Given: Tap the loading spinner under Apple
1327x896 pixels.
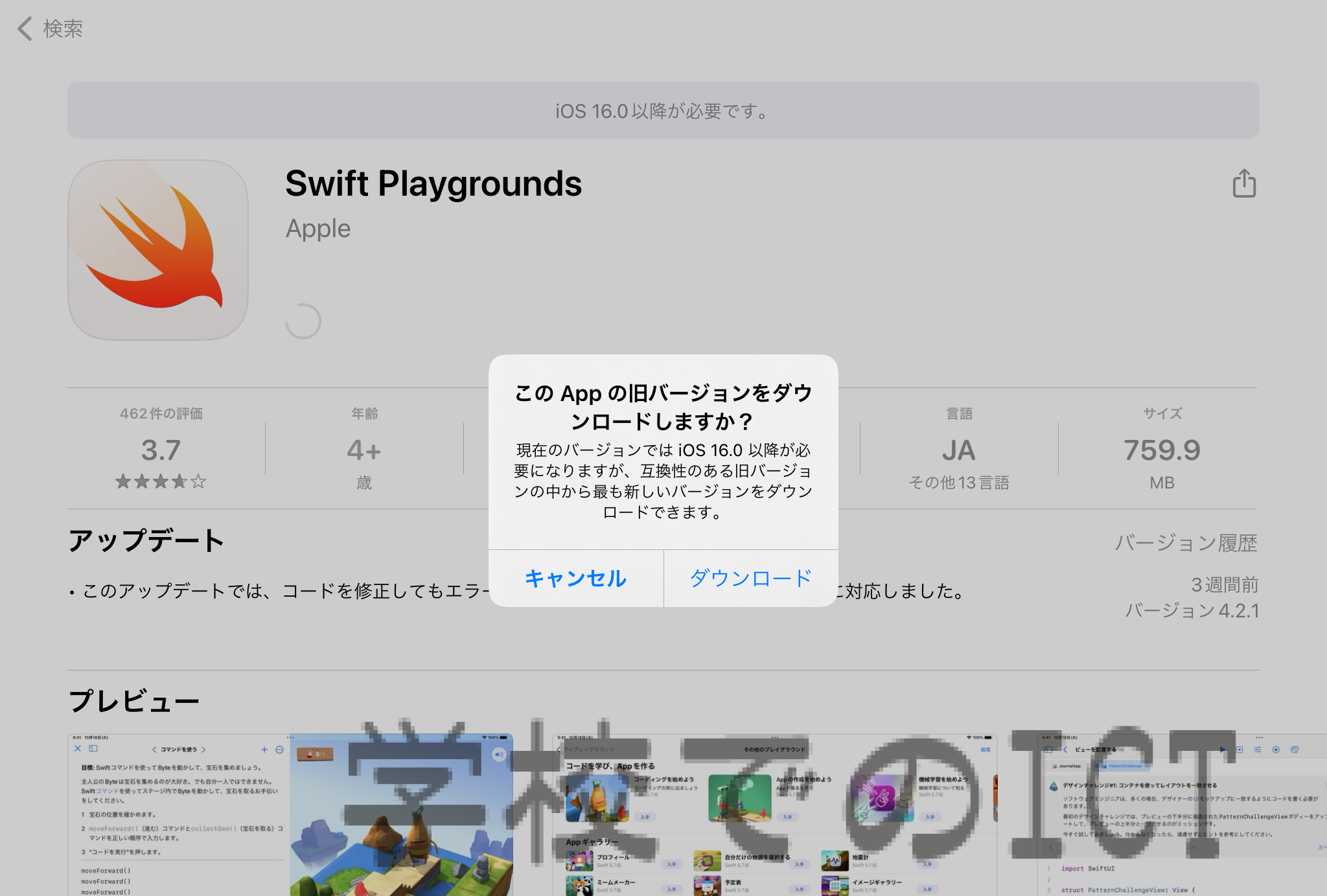Looking at the screenshot, I should tap(303, 321).
